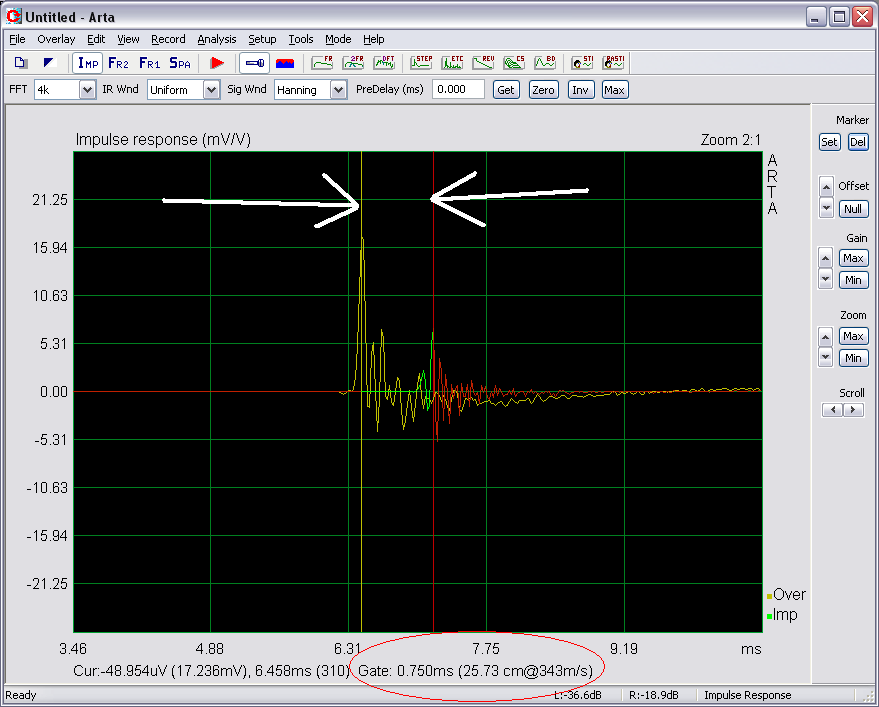The width and height of the screenshot is (879, 707).
Task: Open the Spa spectrum analyzer mode
Action: (x=180, y=63)
